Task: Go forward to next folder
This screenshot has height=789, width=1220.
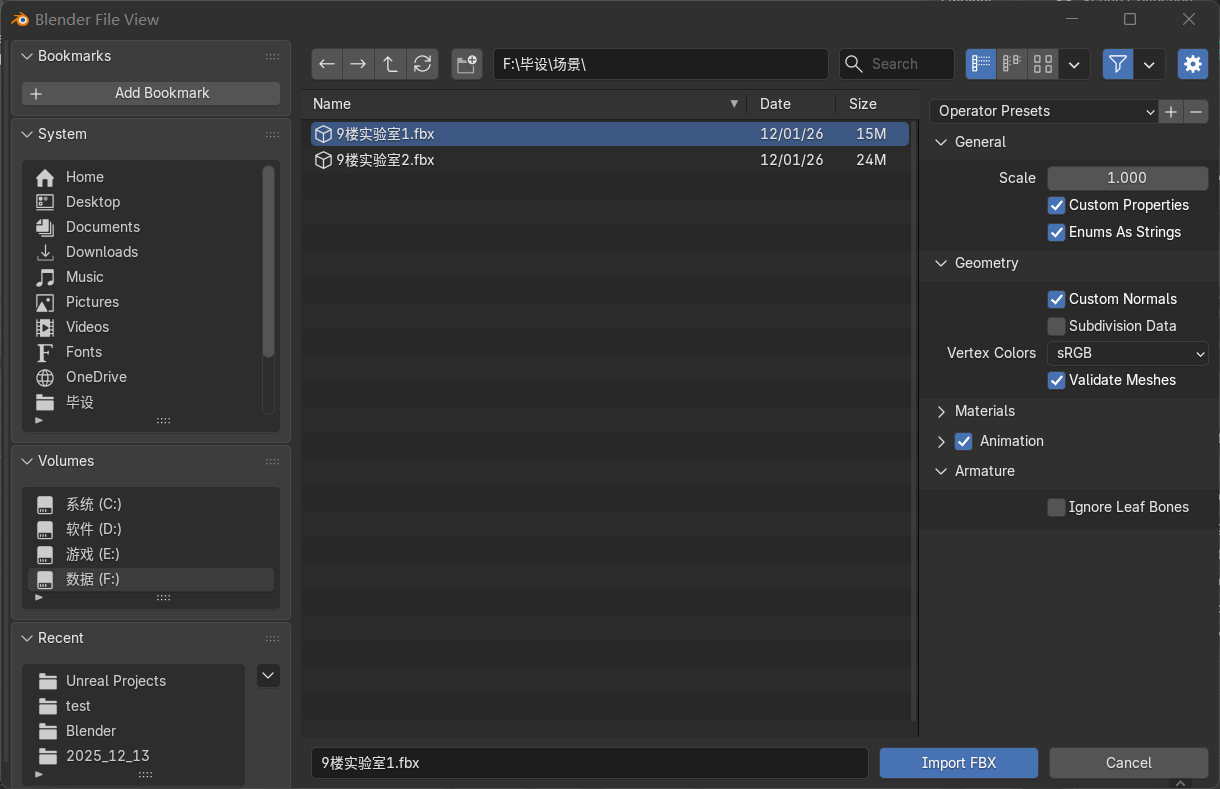Action: [x=358, y=64]
